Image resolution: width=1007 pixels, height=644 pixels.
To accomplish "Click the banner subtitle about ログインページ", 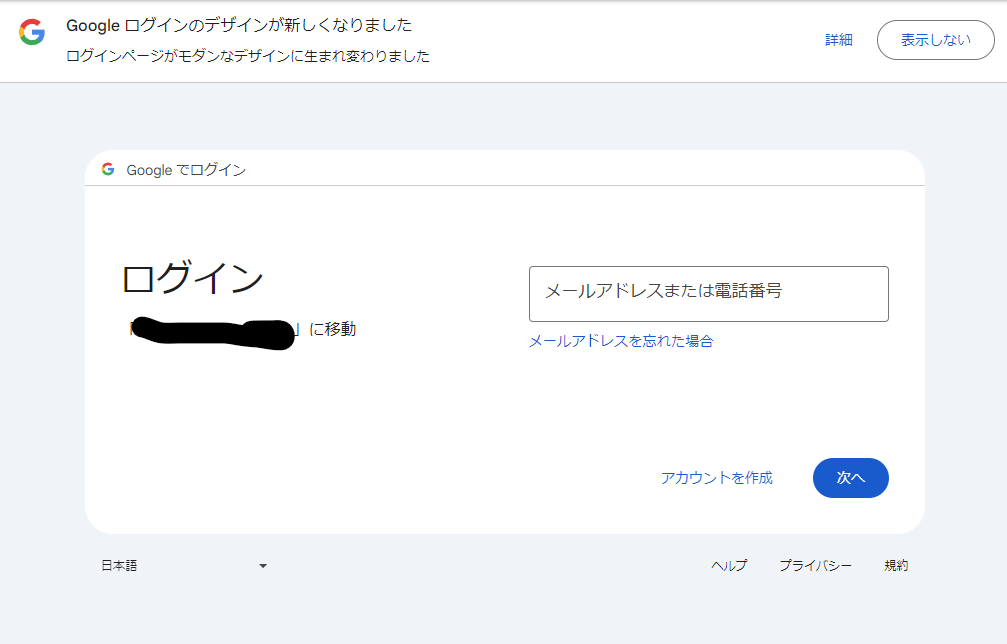I will point(248,57).
